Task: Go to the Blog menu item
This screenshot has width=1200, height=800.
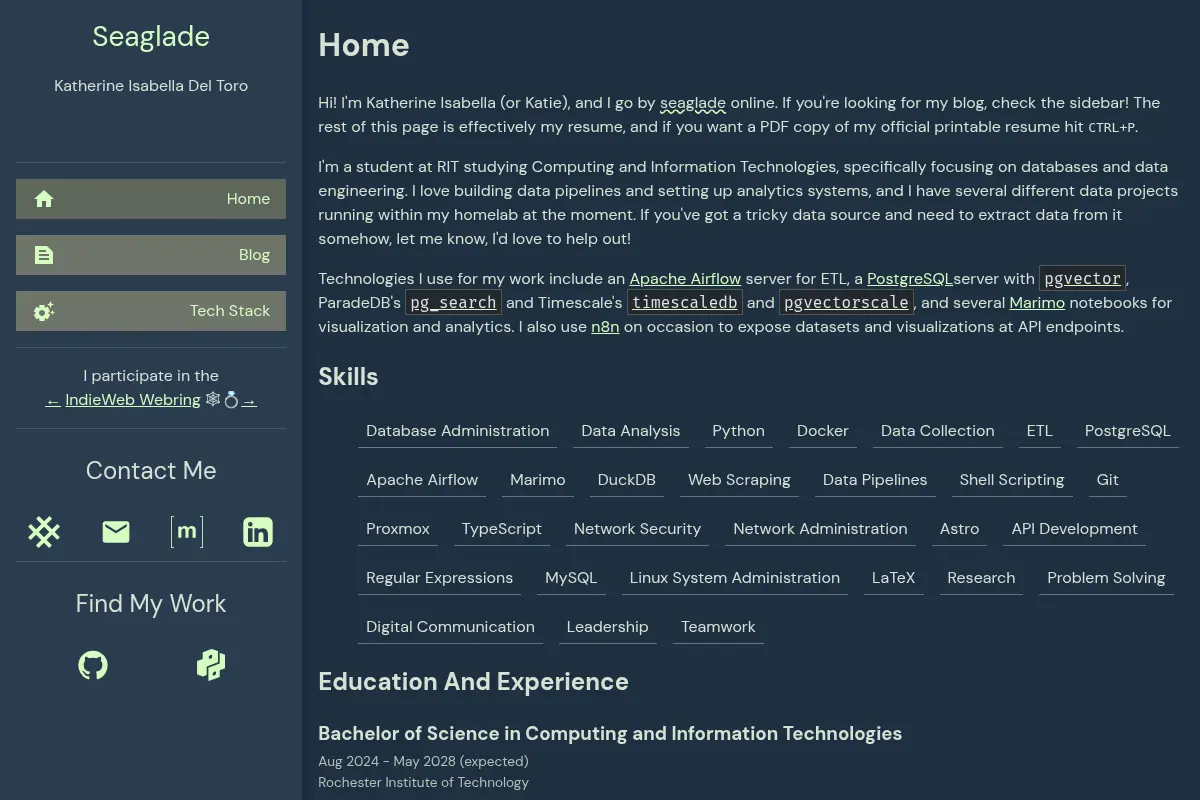Action: point(151,255)
